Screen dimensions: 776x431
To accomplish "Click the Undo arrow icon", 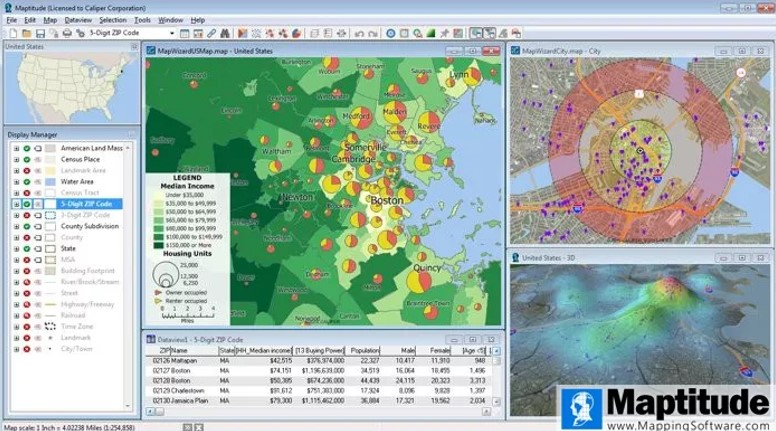I will [x=360, y=33].
